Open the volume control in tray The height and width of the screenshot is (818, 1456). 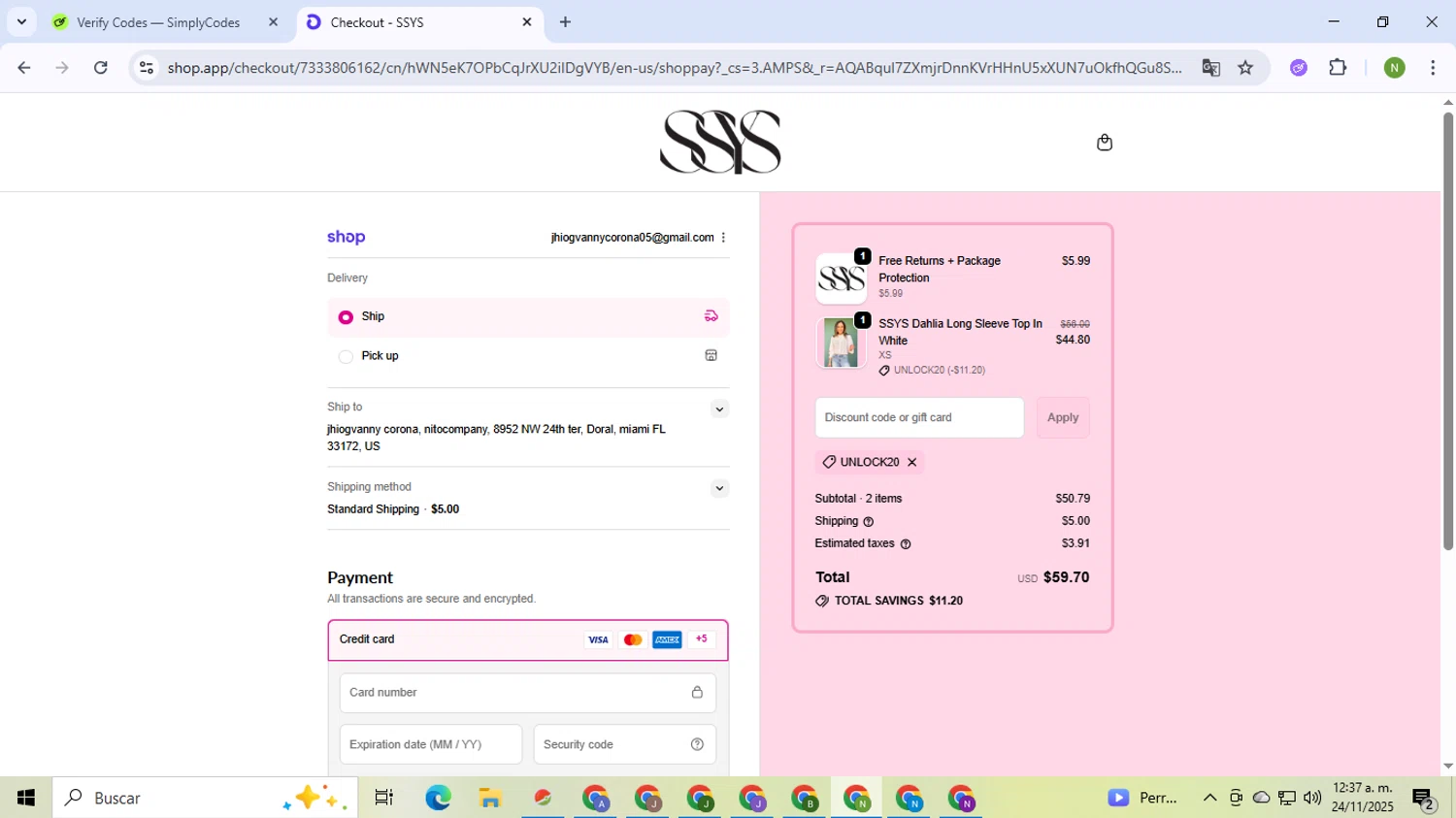1312,798
